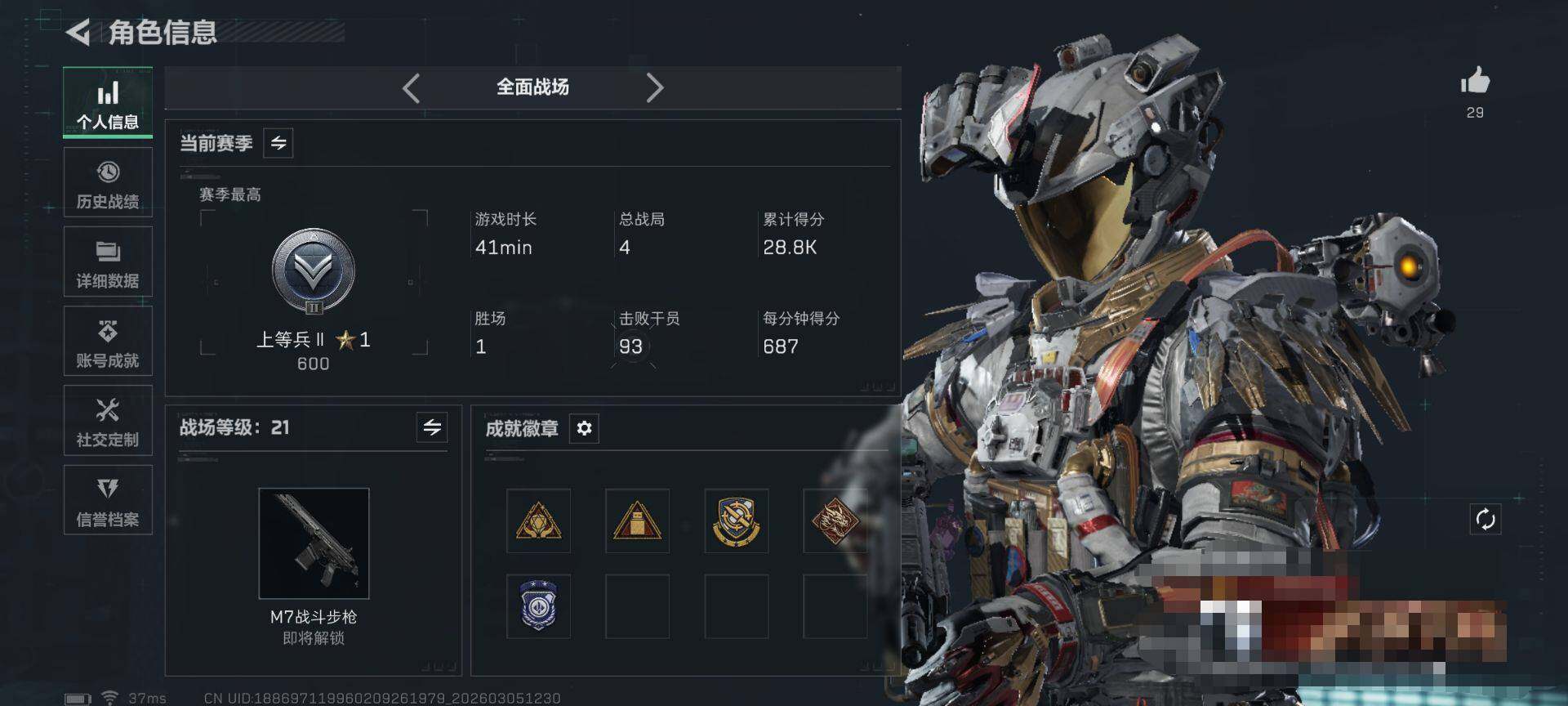The width and height of the screenshot is (1568, 706).
Task: Open the 社交定制 section
Action: (108, 420)
